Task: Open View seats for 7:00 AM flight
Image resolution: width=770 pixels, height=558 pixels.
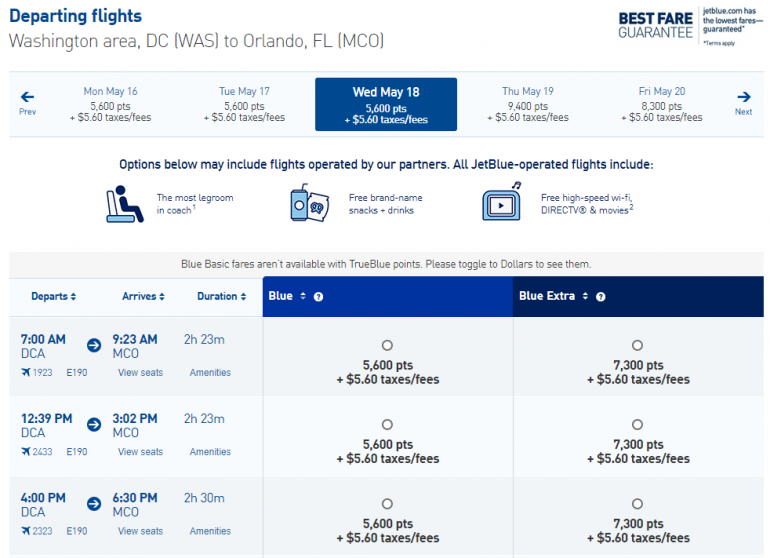Action: [x=140, y=373]
